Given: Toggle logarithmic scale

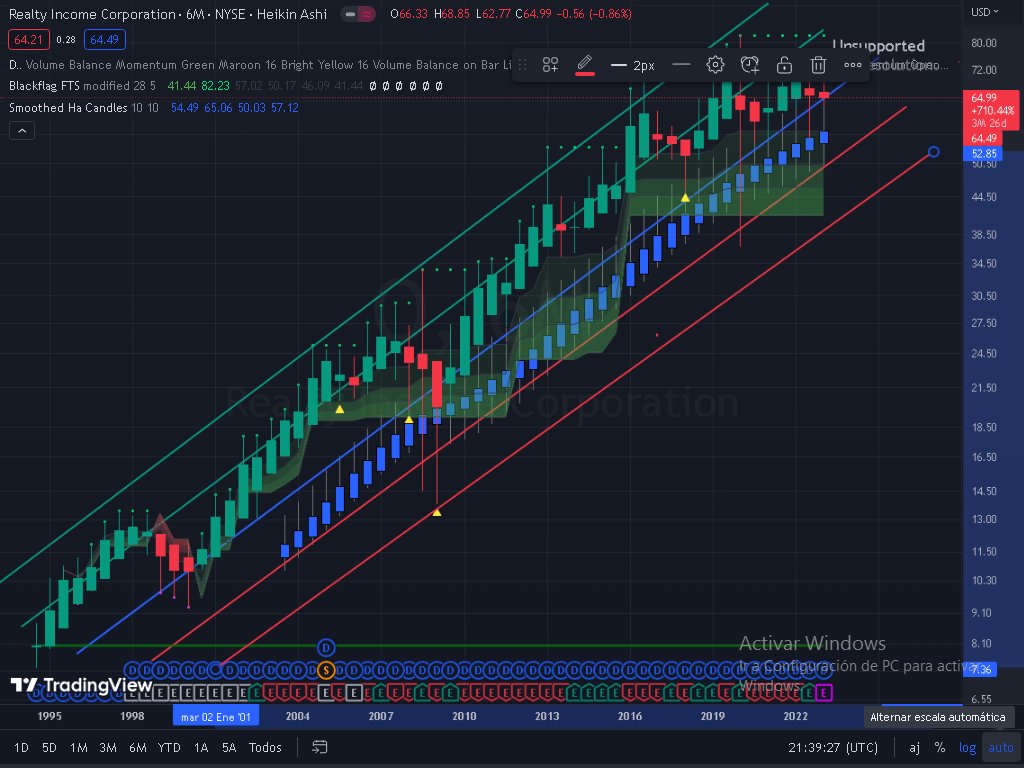Looking at the screenshot, I should [967, 747].
